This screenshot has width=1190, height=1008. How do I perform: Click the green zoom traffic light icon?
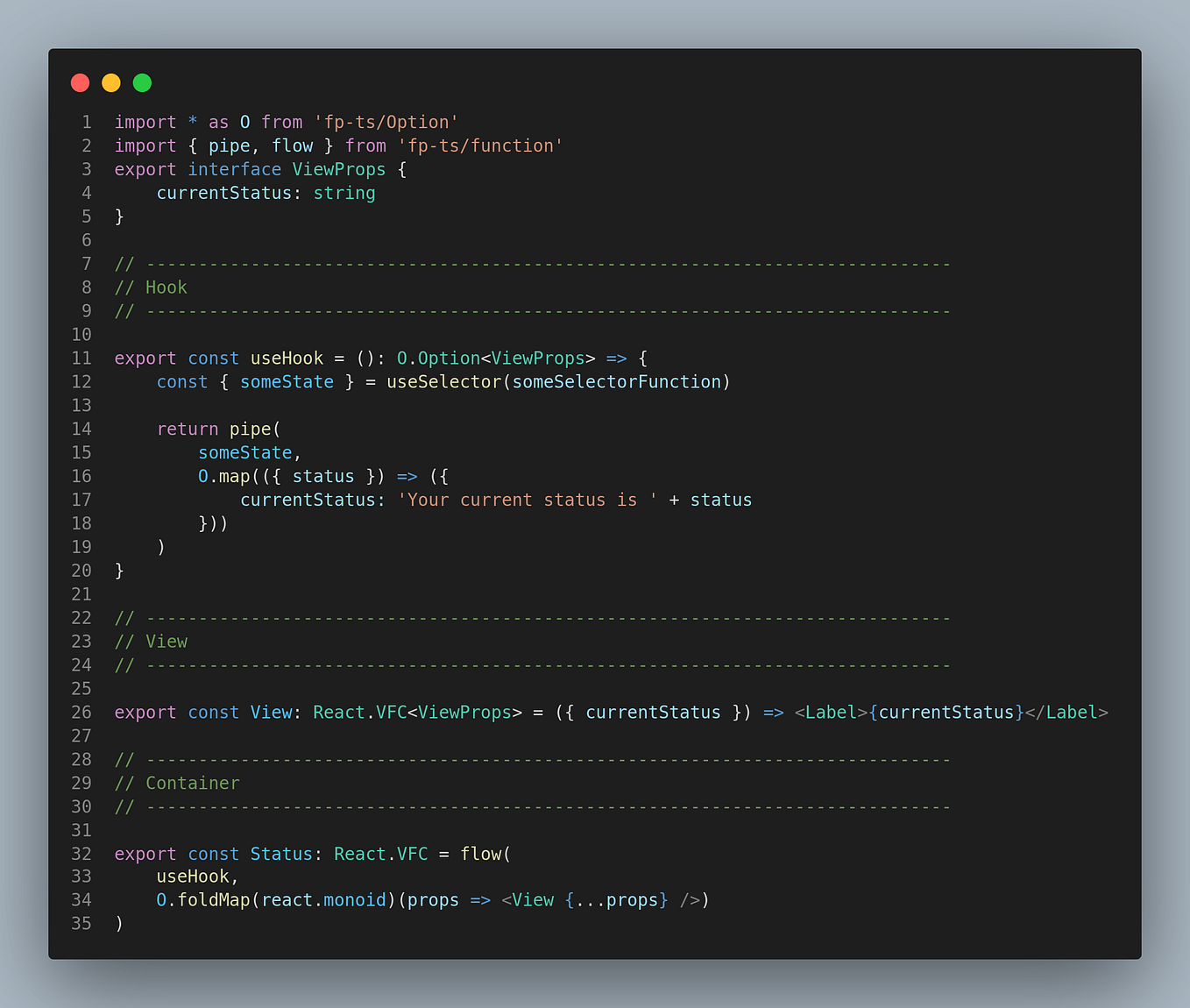[141, 82]
